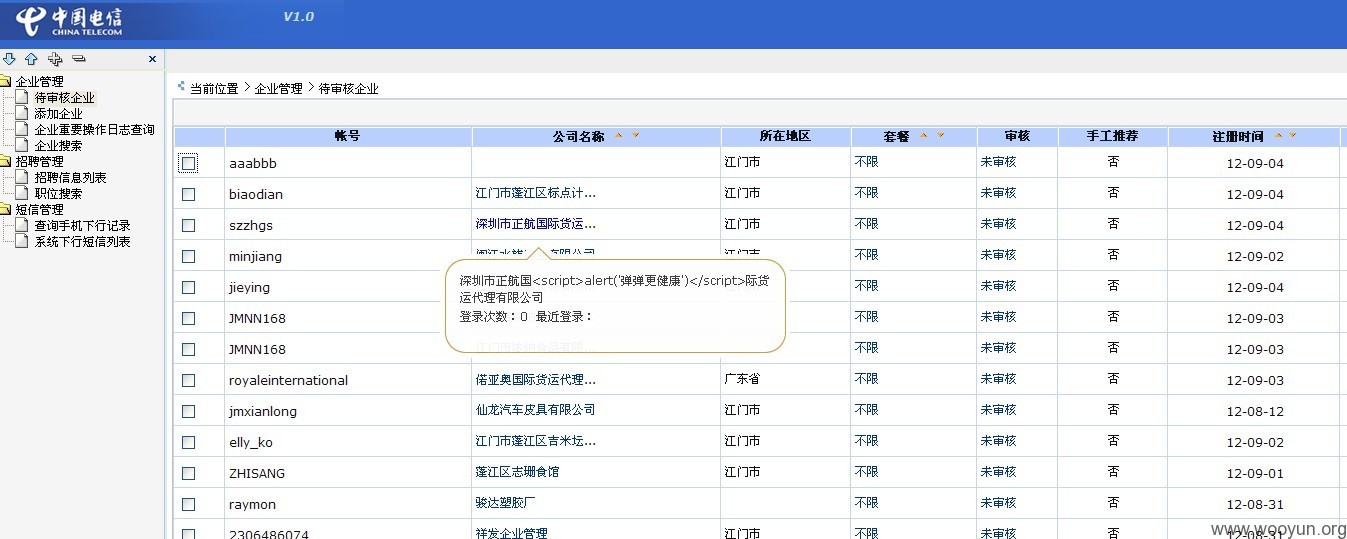The width and height of the screenshot is (1347, 539).
Task: Click the blue down arrow sidebar icon
Action: (x=10, y=59)
